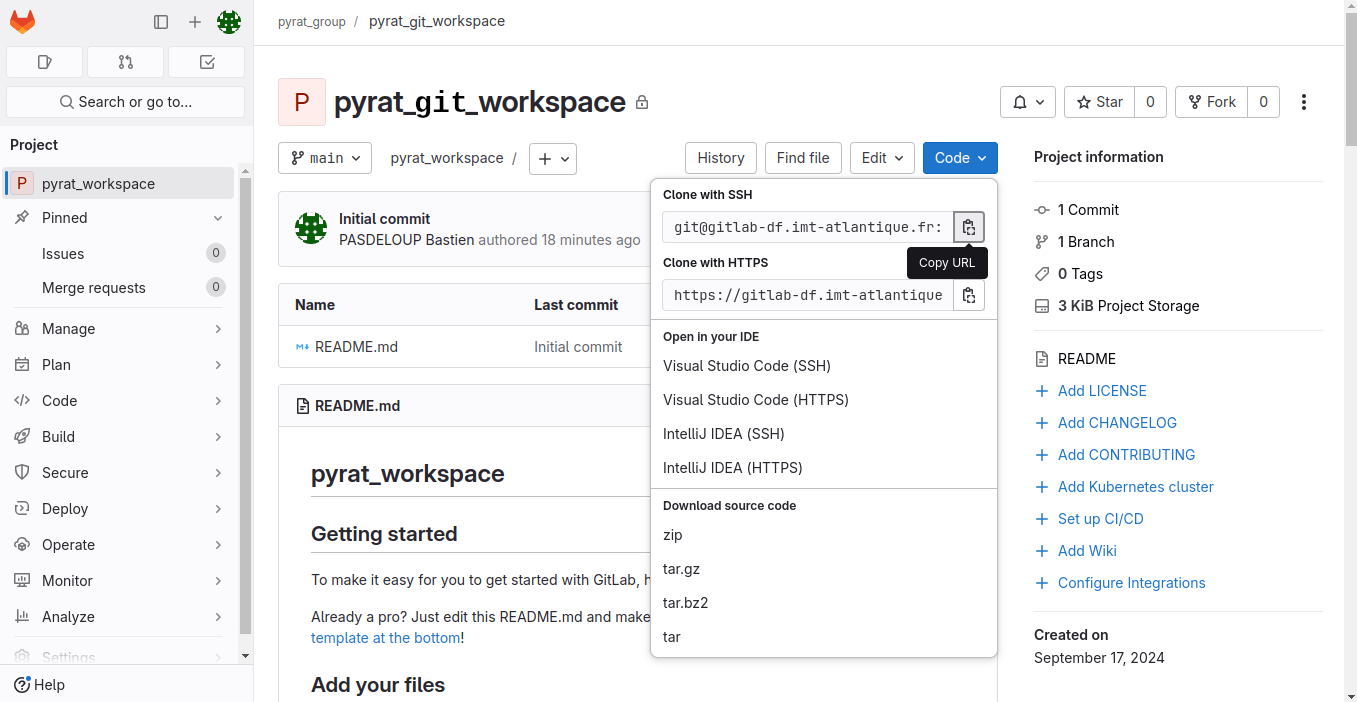Open the project actions kebab menu
The height and width of the screenshot is (702, 1357).
[1303, 102]
